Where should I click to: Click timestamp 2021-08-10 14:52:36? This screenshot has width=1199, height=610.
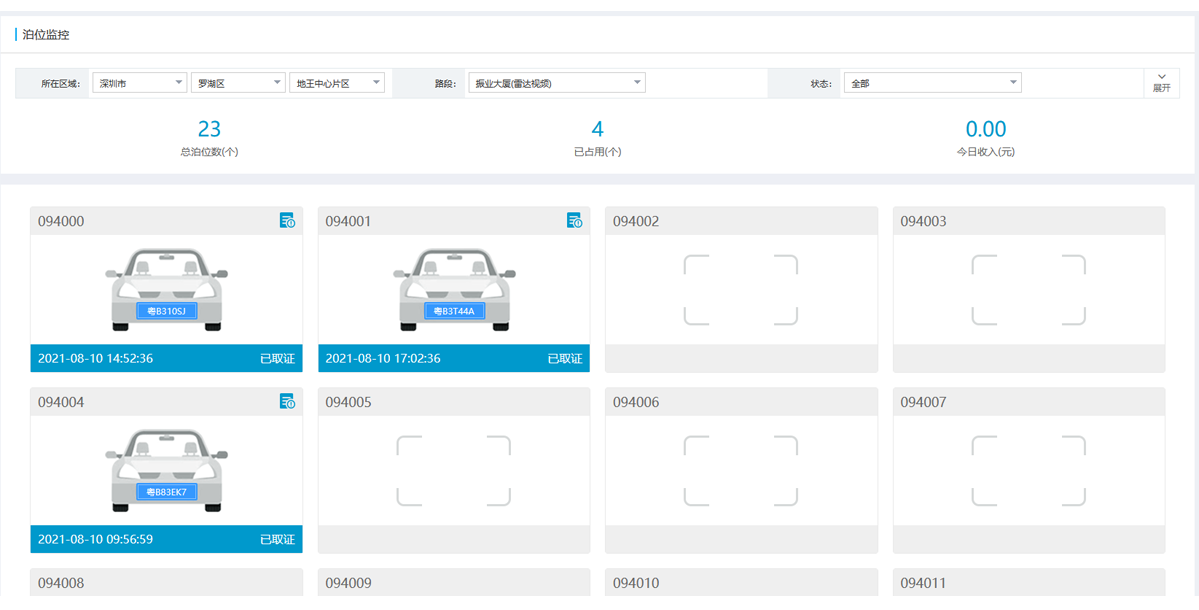point(96,359)
